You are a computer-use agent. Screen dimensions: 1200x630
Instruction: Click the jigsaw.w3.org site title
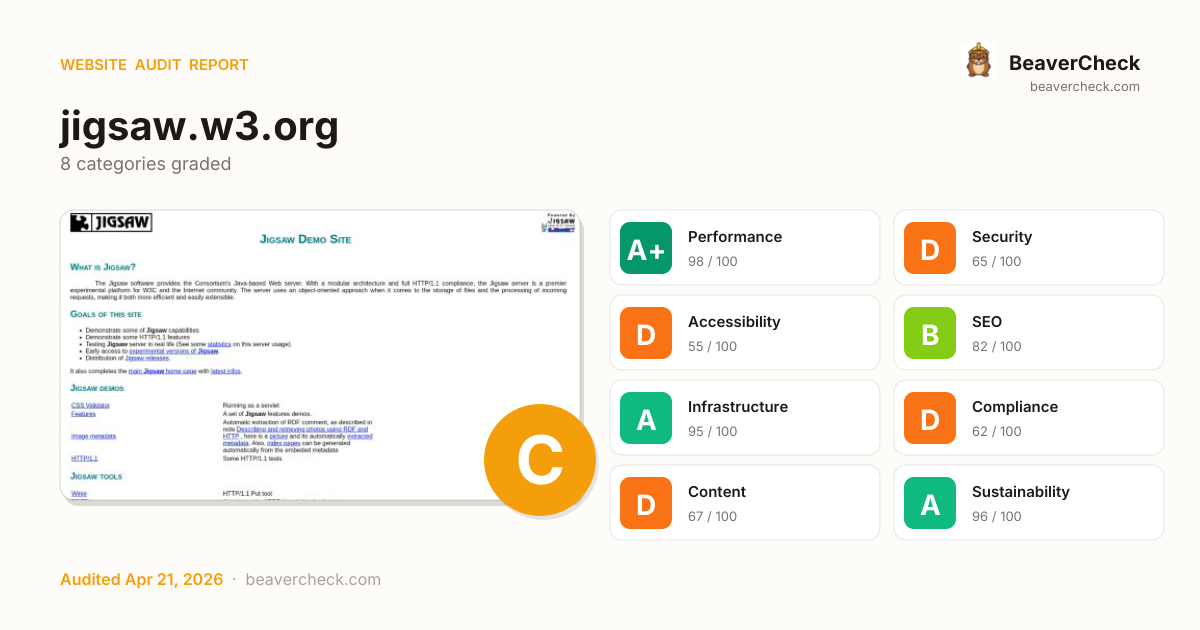pos(199,126)
